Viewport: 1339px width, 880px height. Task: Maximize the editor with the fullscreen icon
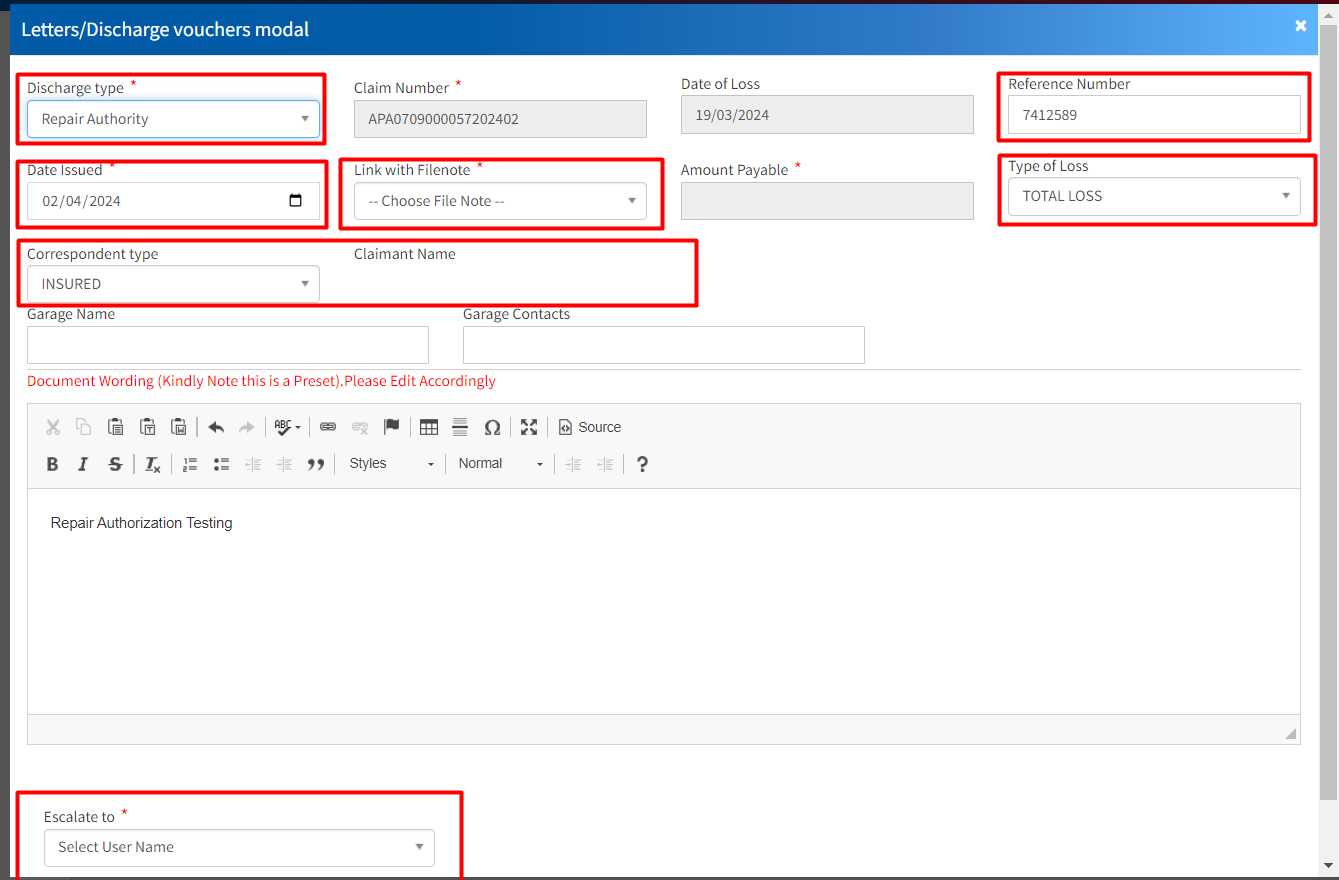click(529, 428)
